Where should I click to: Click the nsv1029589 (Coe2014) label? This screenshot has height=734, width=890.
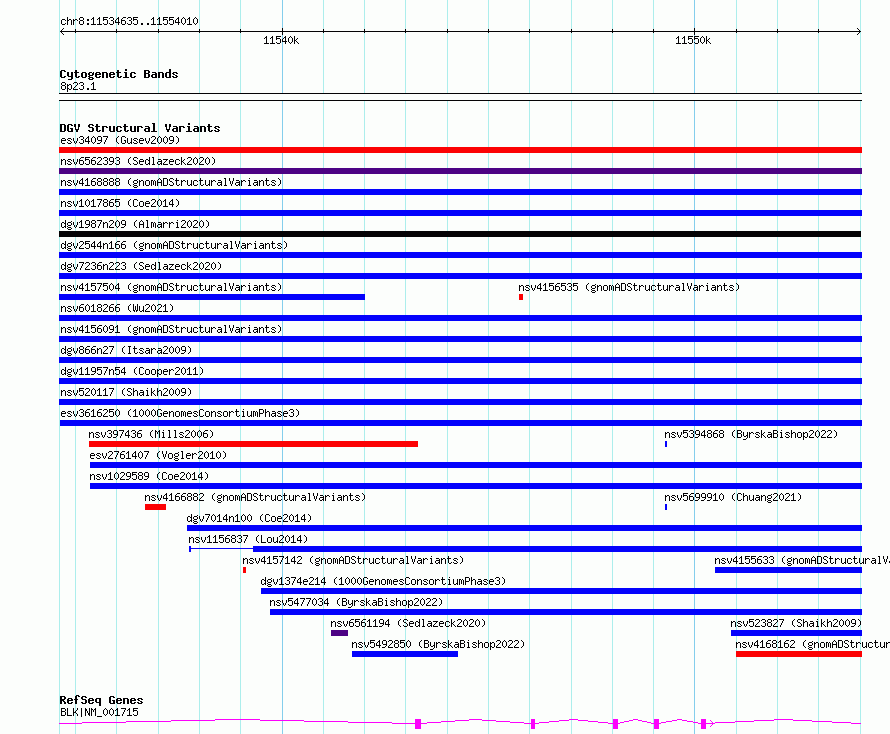[x=149, y=476]
